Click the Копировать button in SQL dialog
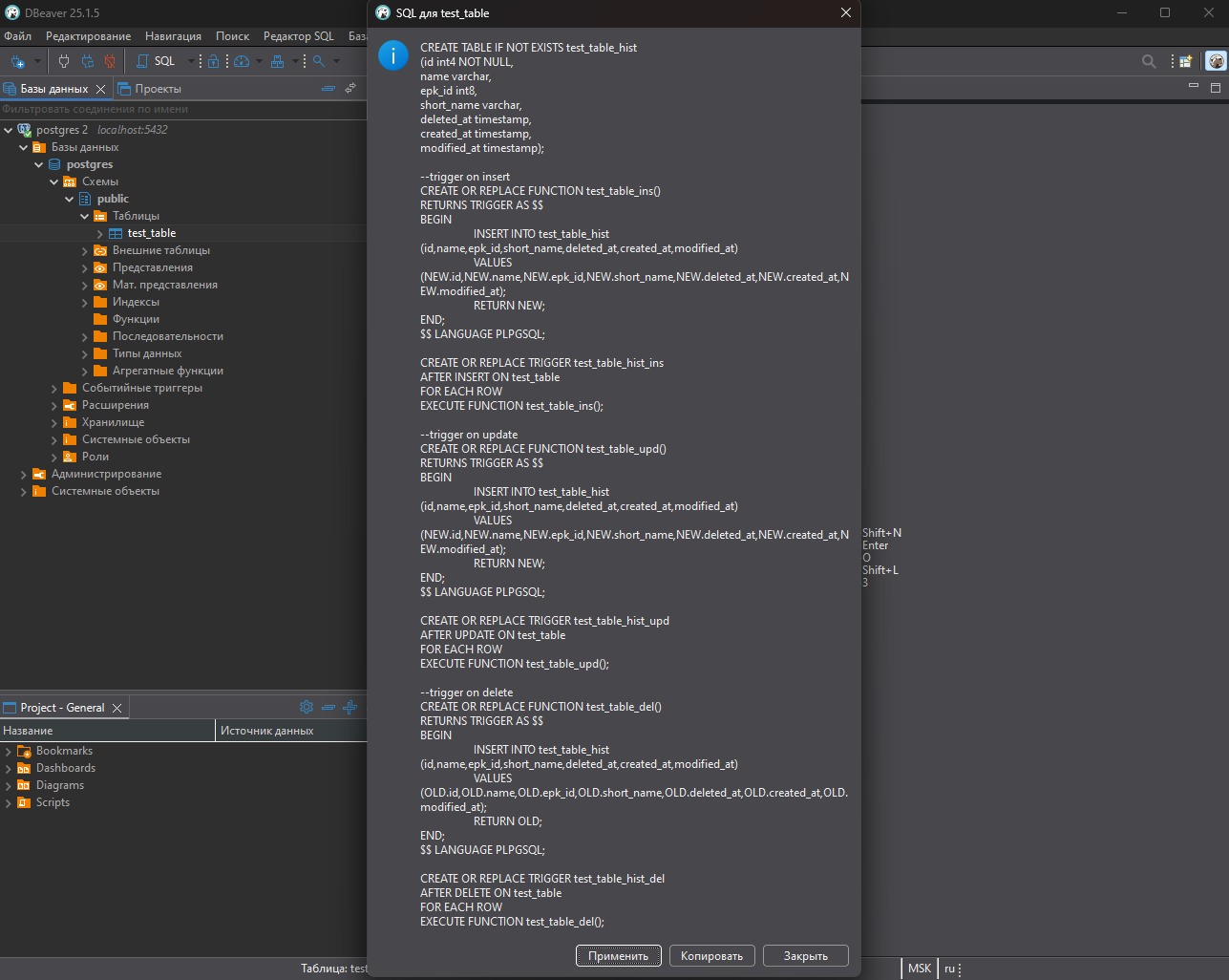This screenshot has width=1229, height=980. [712, 956]
